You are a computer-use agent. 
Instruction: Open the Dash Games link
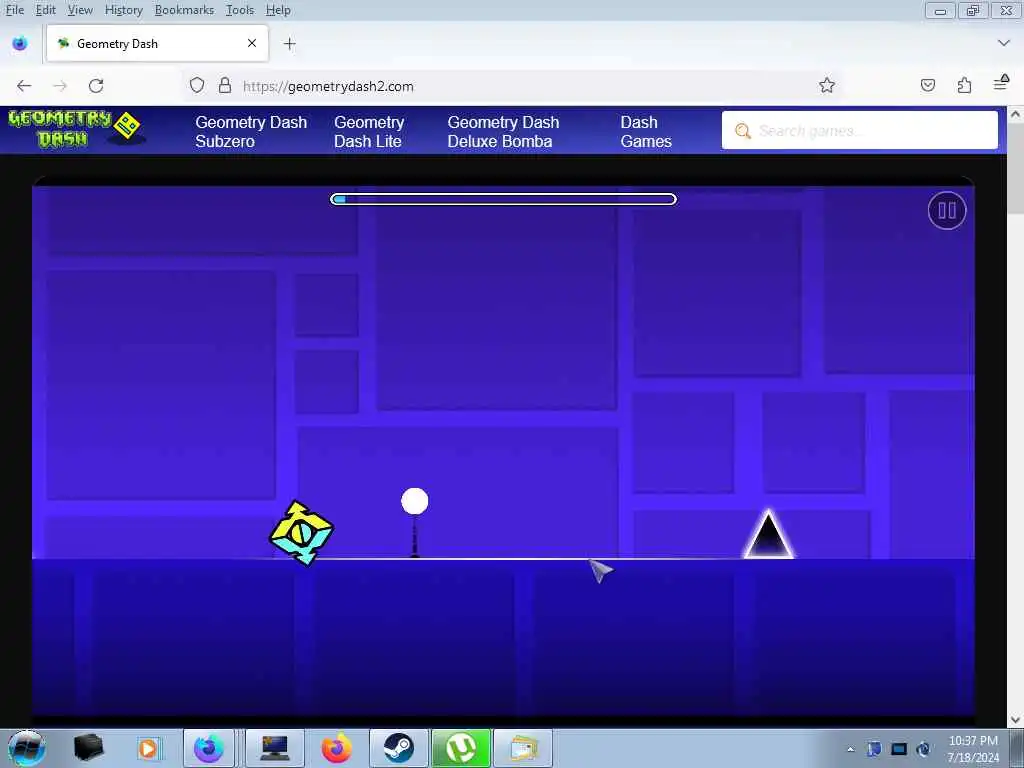(646, 131)
